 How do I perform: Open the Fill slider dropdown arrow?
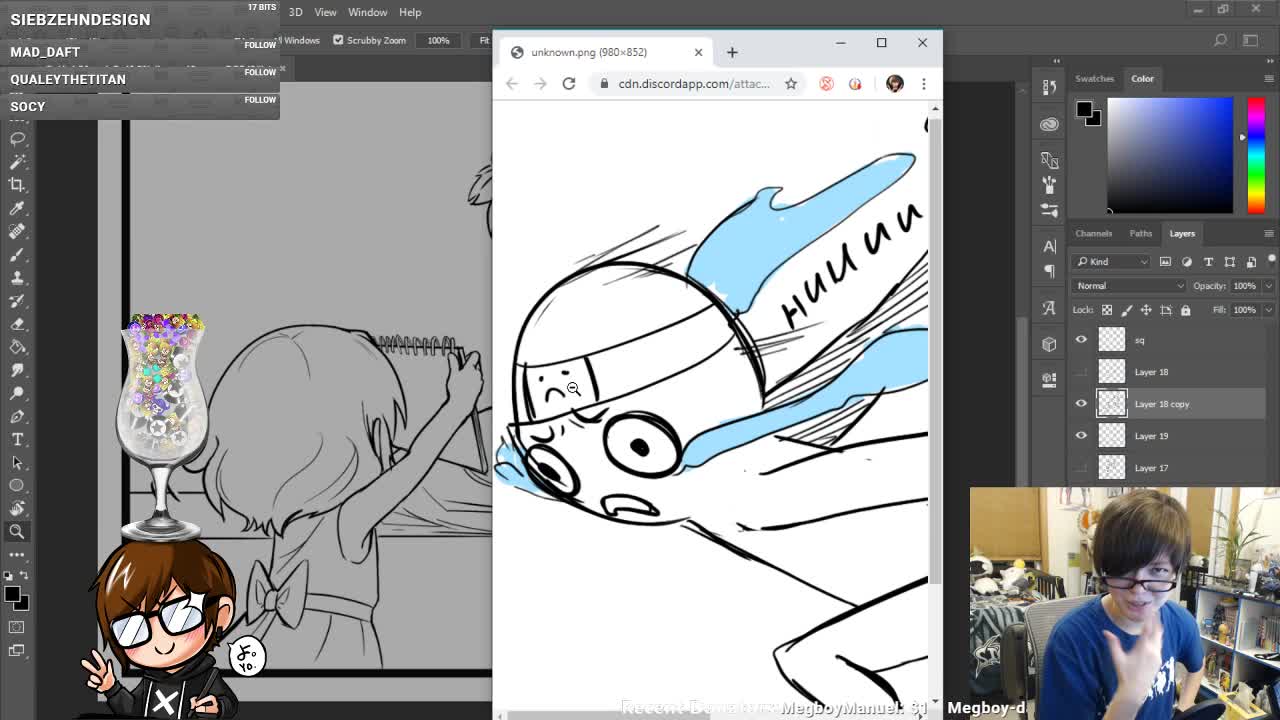click(x=1268, y=310)
